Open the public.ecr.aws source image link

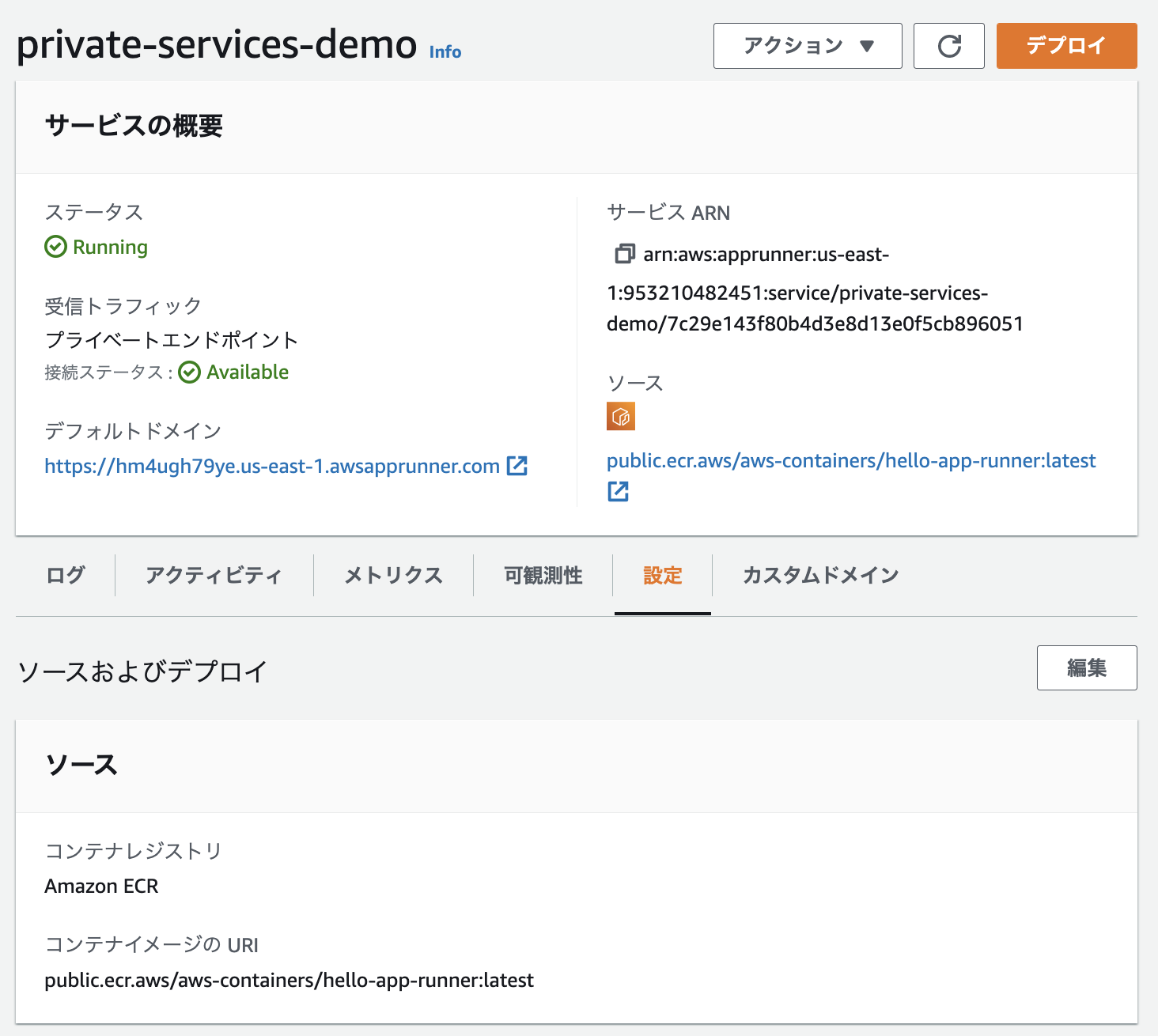tap(851, 460)
